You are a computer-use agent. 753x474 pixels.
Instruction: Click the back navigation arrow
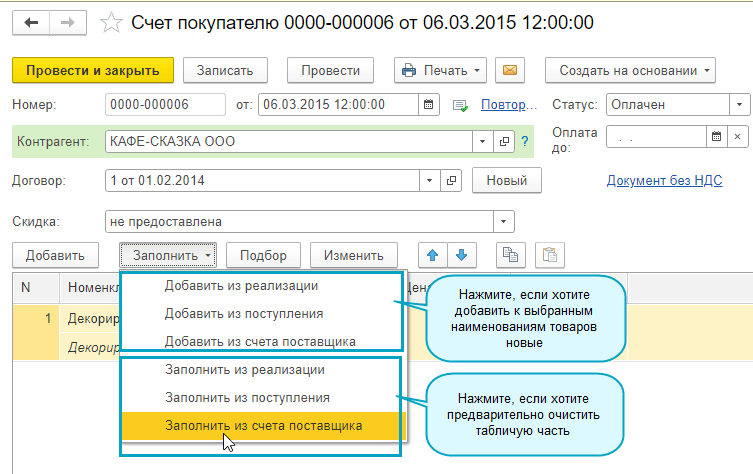(31, 21)
